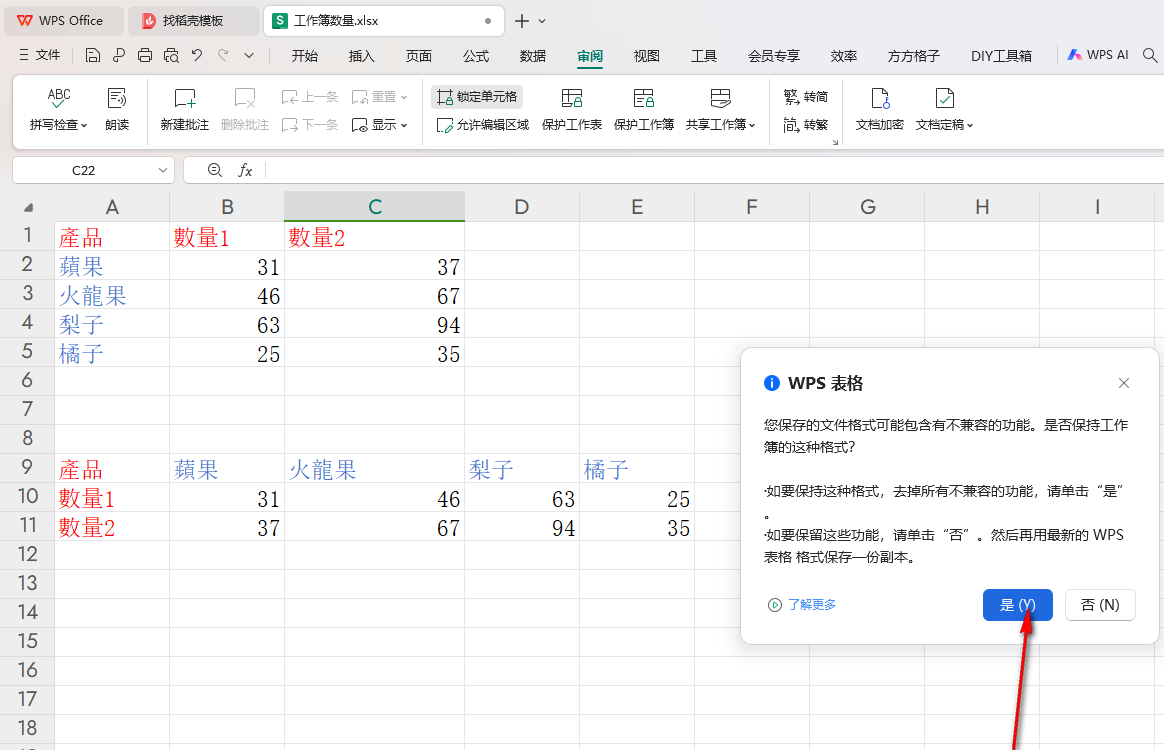
Task: Close the WPS 表格 dialog
Action: click(1124, 383)
